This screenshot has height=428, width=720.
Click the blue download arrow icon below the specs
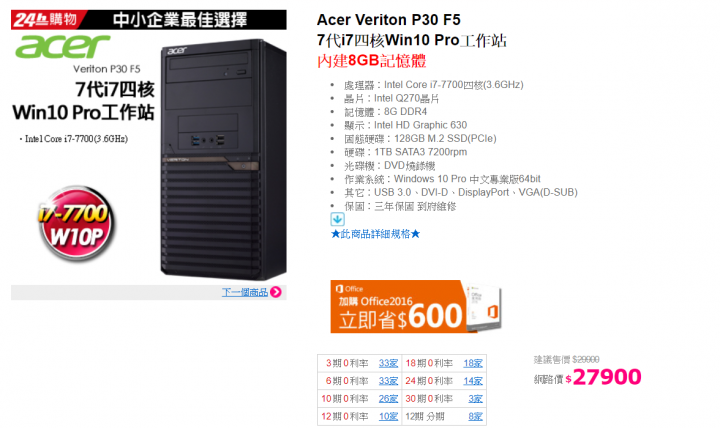(338, 219)
